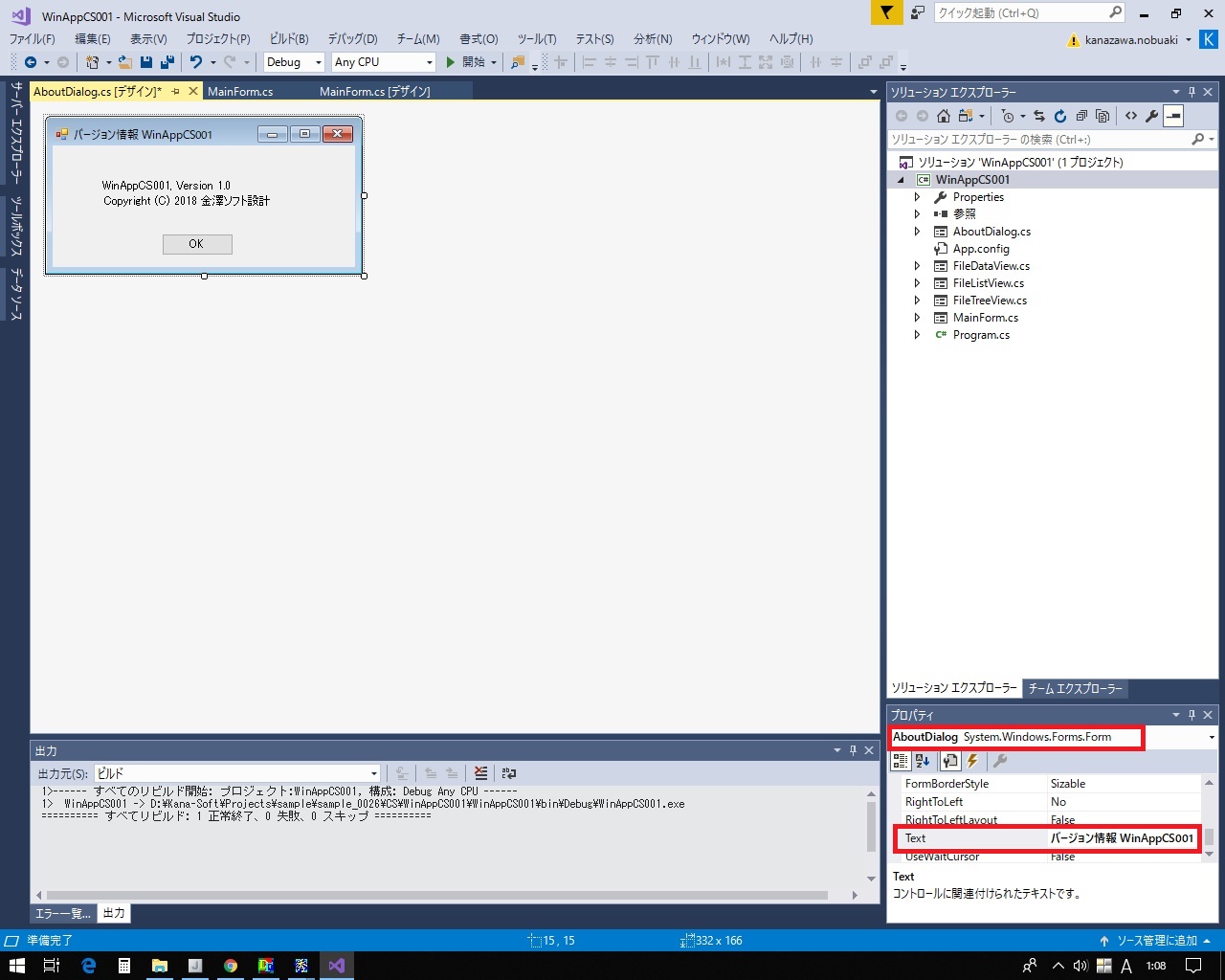Image resolution: width=1225 pixels, height=980 pixels.
Task: Clear the output window contents
Action: click(480, 773)
